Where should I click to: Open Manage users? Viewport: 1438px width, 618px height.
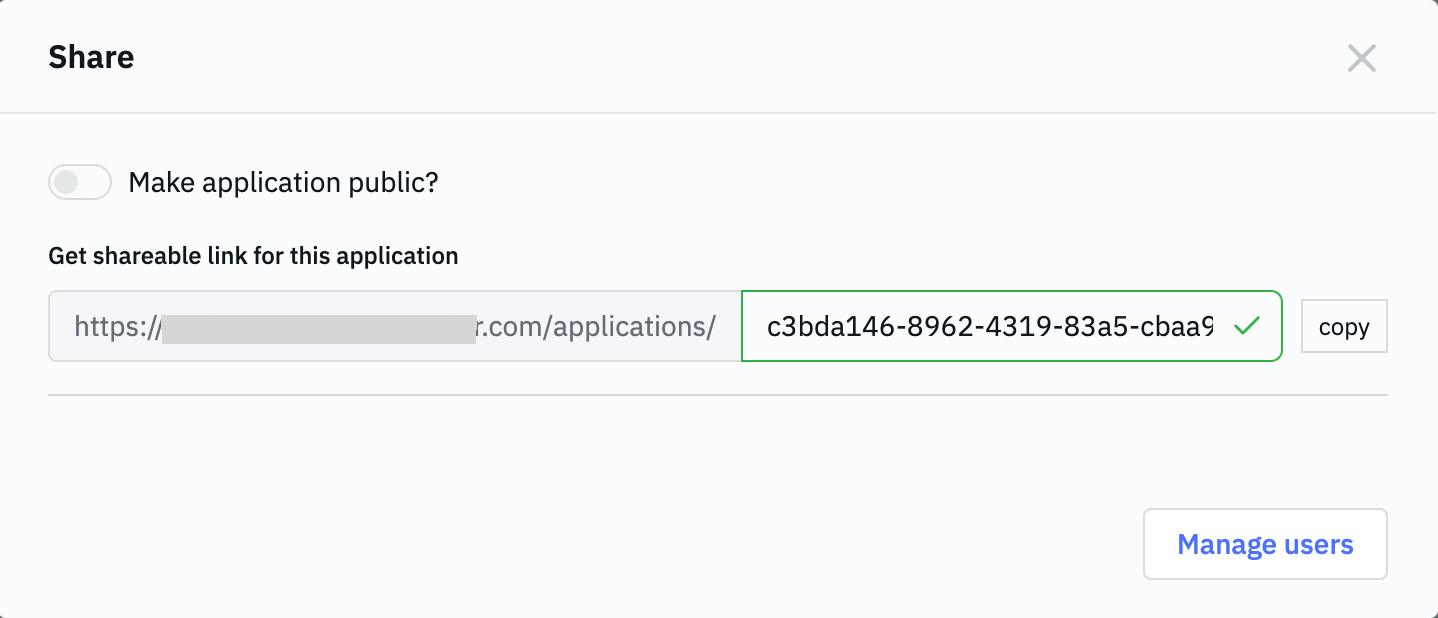(x=1264, y=544)
